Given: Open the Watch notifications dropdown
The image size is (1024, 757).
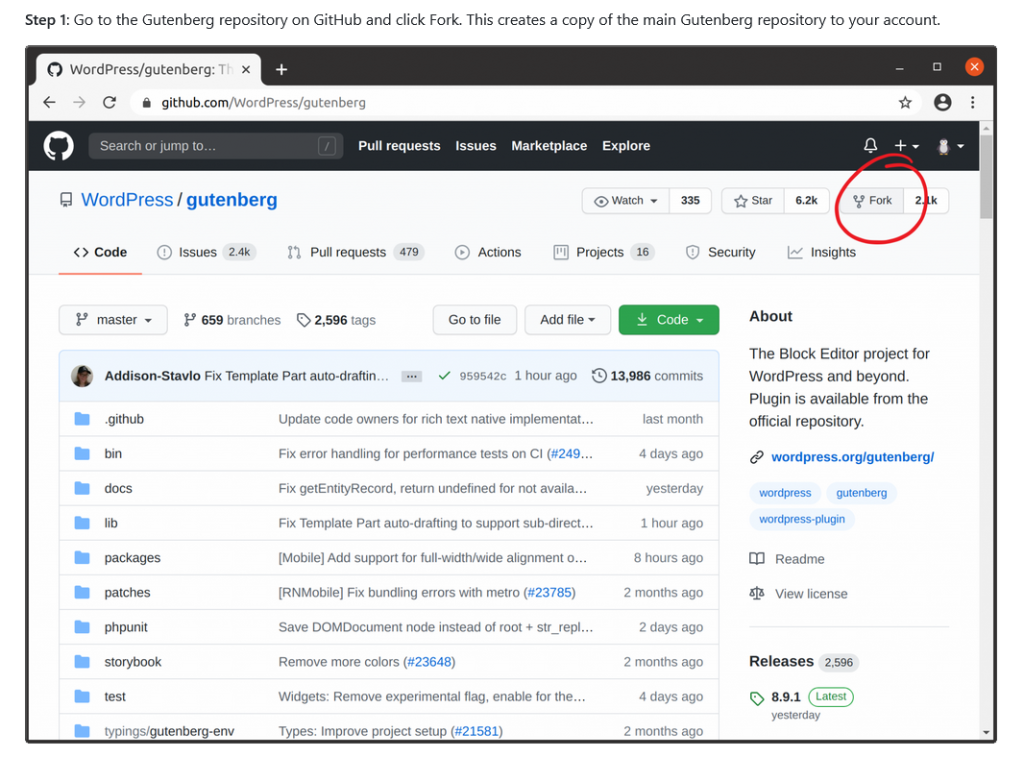Looking at the screenshot, I should (626, 201).
